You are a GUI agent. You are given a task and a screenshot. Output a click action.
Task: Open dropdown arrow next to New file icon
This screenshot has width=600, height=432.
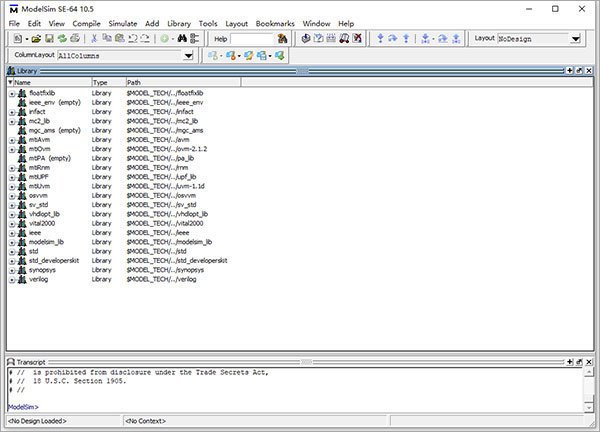click(x=27, y=39)
